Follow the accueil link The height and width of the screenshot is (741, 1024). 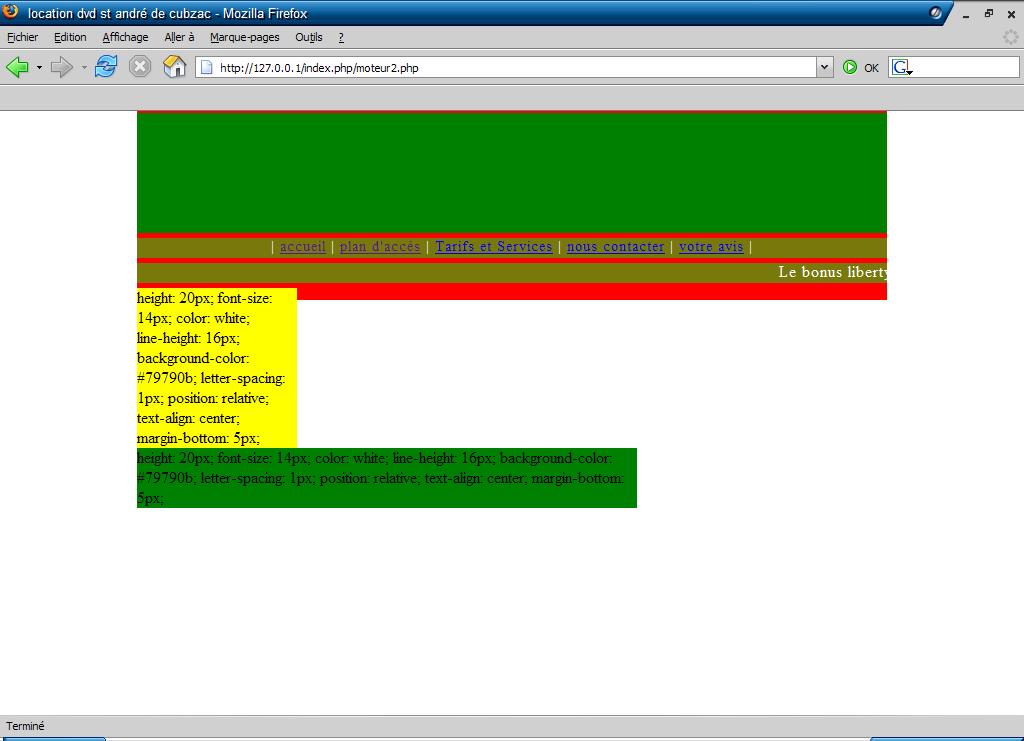click(x=302, y=247)
